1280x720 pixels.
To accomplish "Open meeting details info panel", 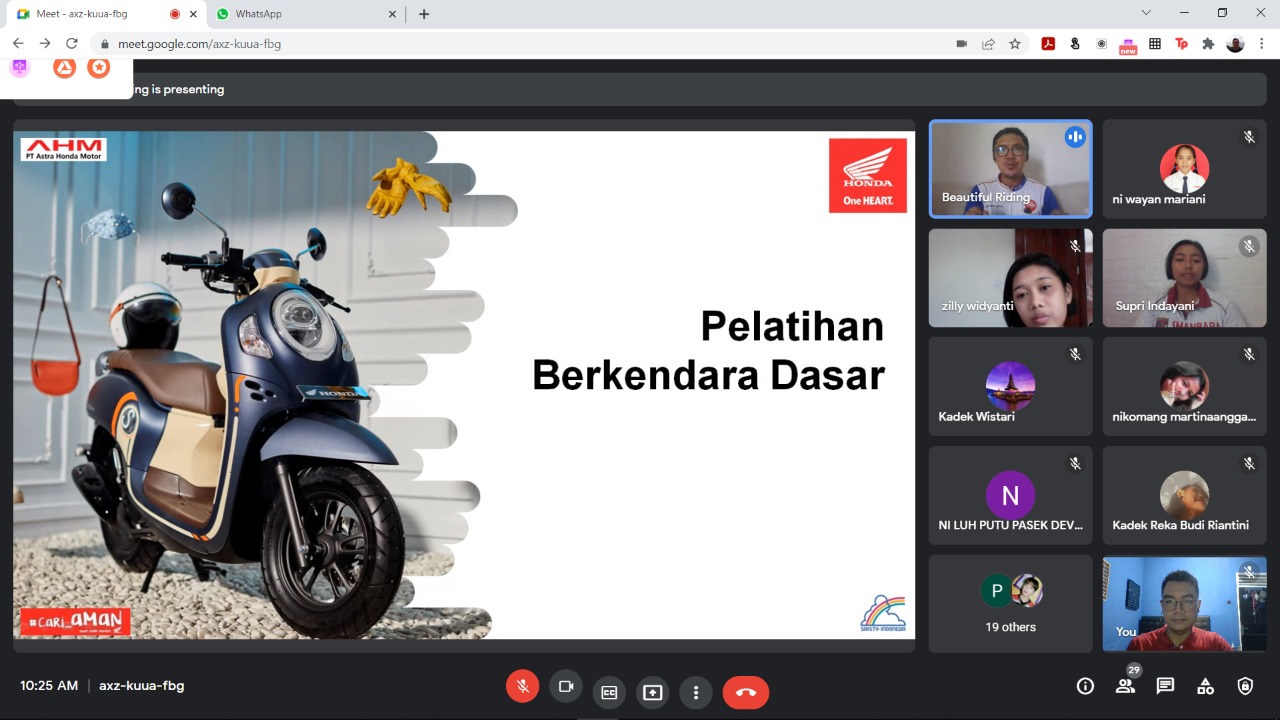I will [x=1085, y=686].
